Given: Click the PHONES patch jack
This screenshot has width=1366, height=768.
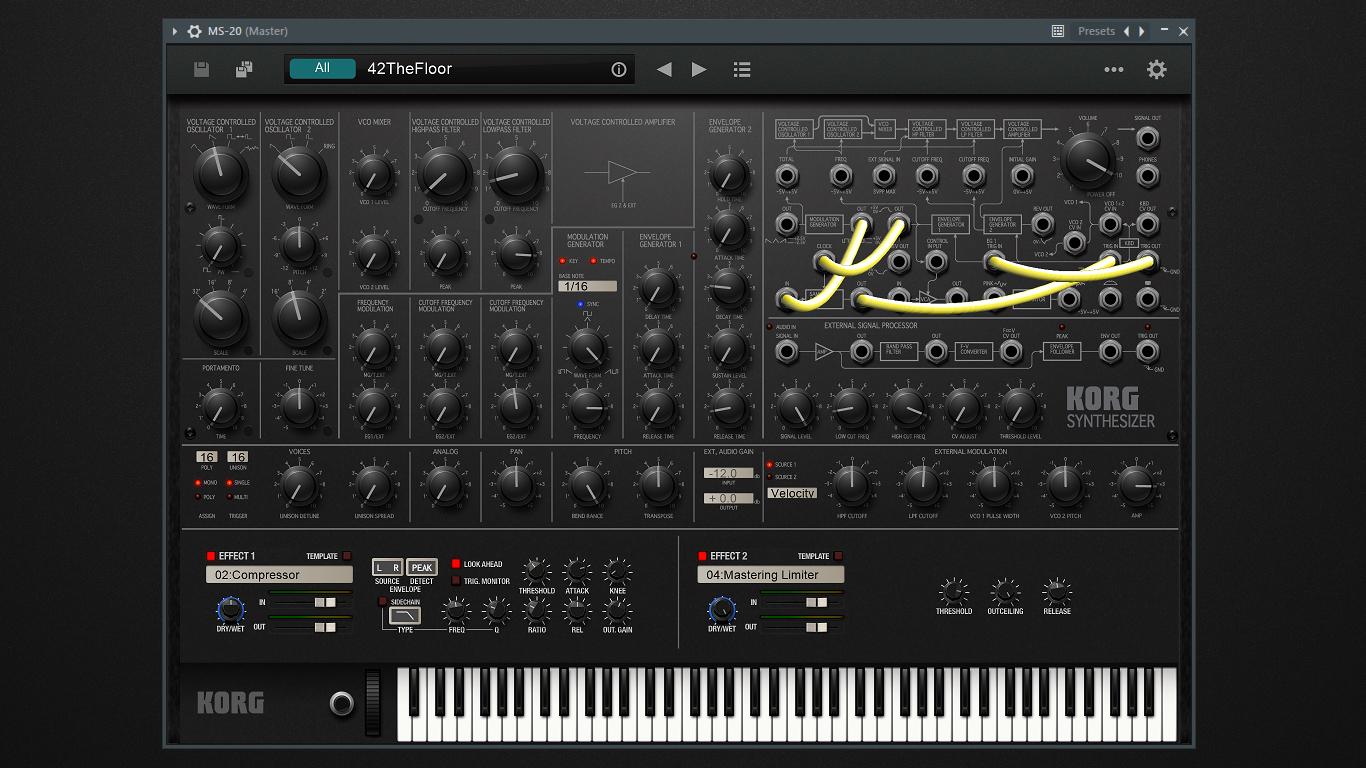Looking at the screenshot, I should tap(1148, 177).
